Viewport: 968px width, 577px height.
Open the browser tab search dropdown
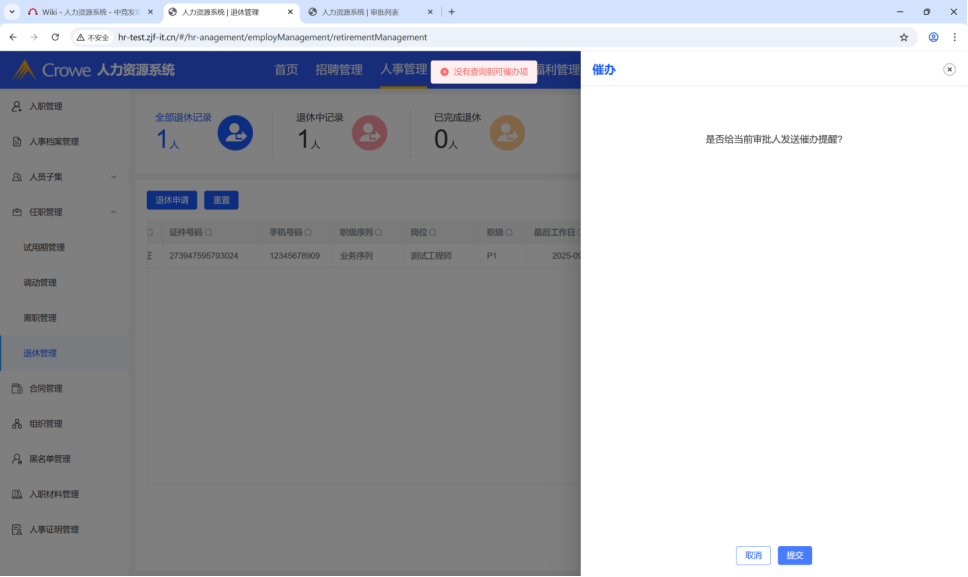[12, 12]
